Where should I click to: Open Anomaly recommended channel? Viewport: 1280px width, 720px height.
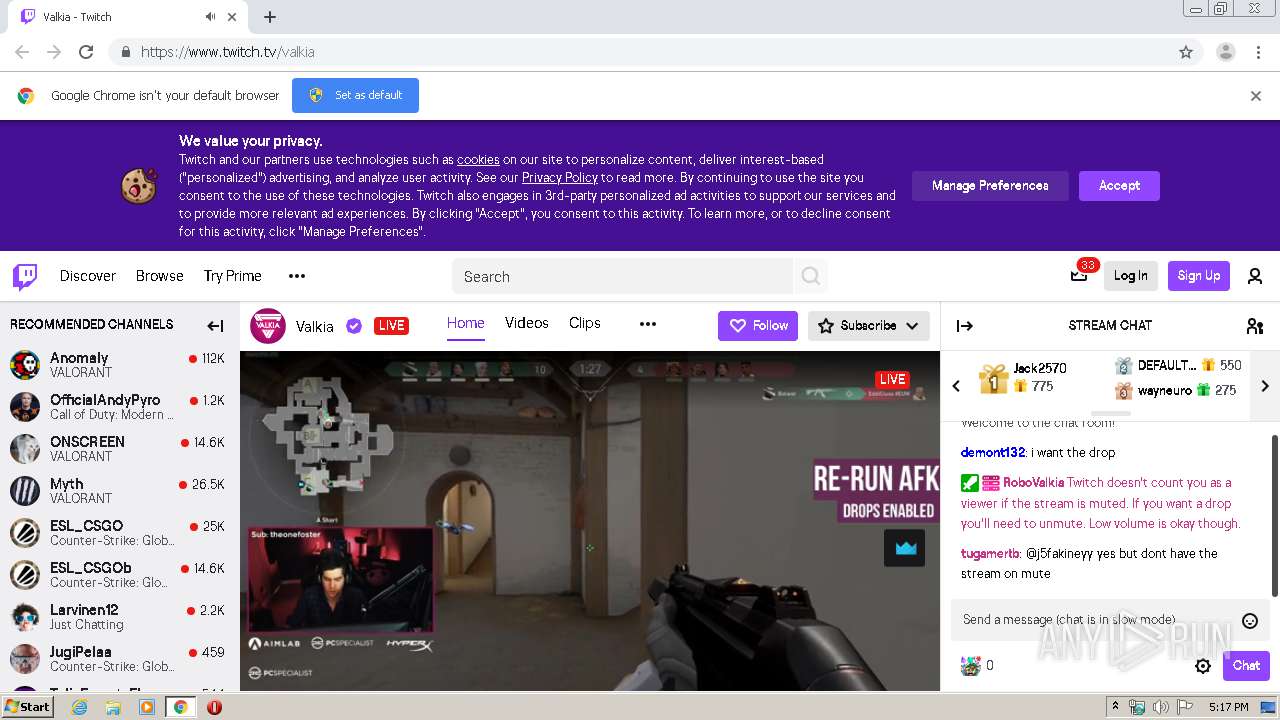click(118, 365)
